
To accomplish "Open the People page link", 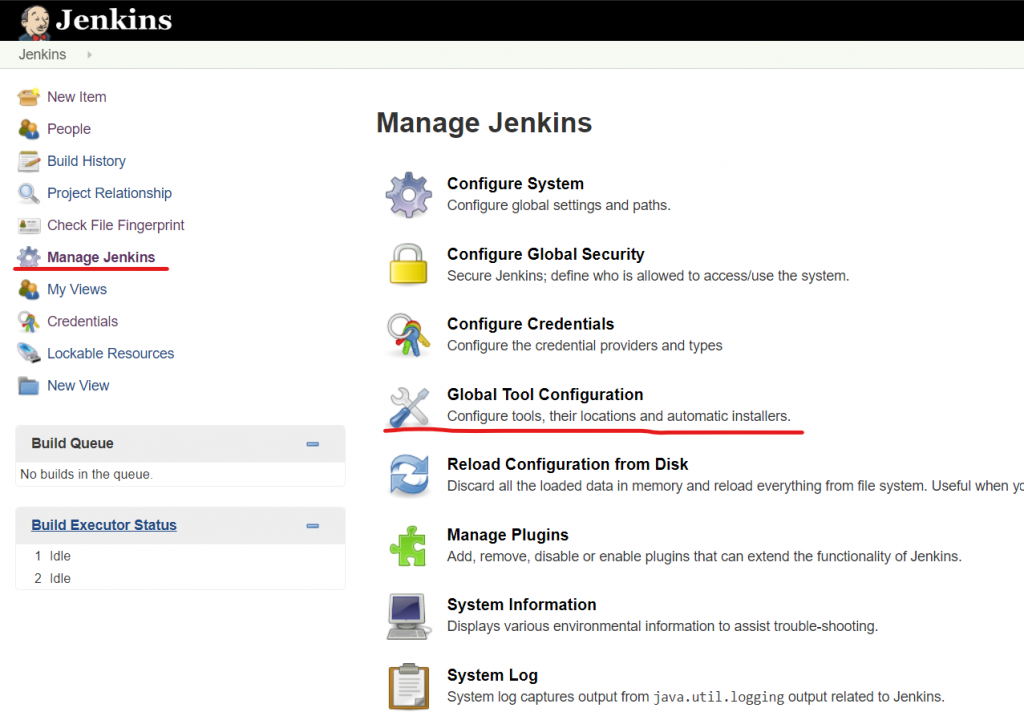I will [69, 129].
